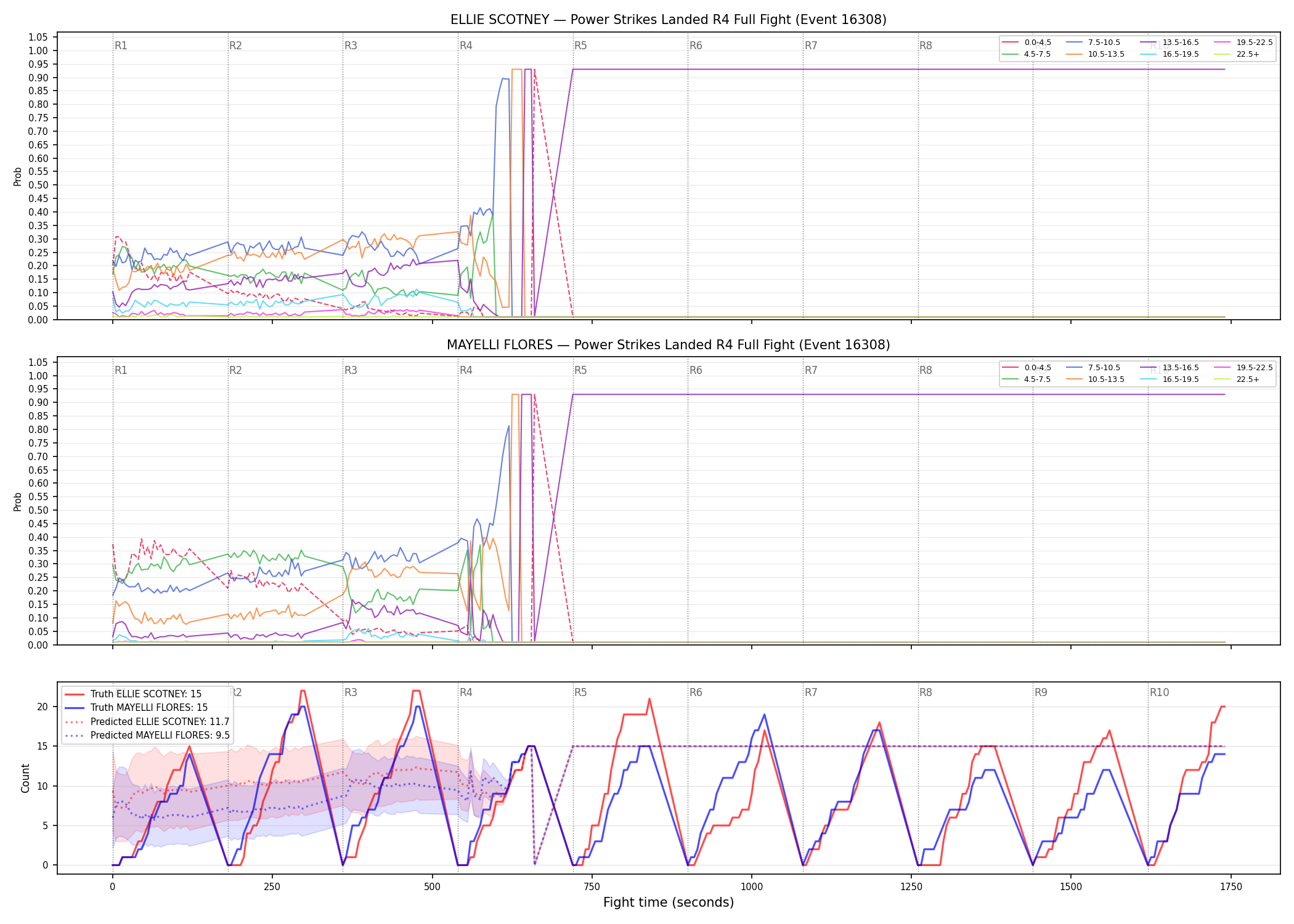Select the 13.5-16.5 legend entry in Ellie Scotney chart
The width and height of the screenshot is (1294, 924).
pos(1170,43)
